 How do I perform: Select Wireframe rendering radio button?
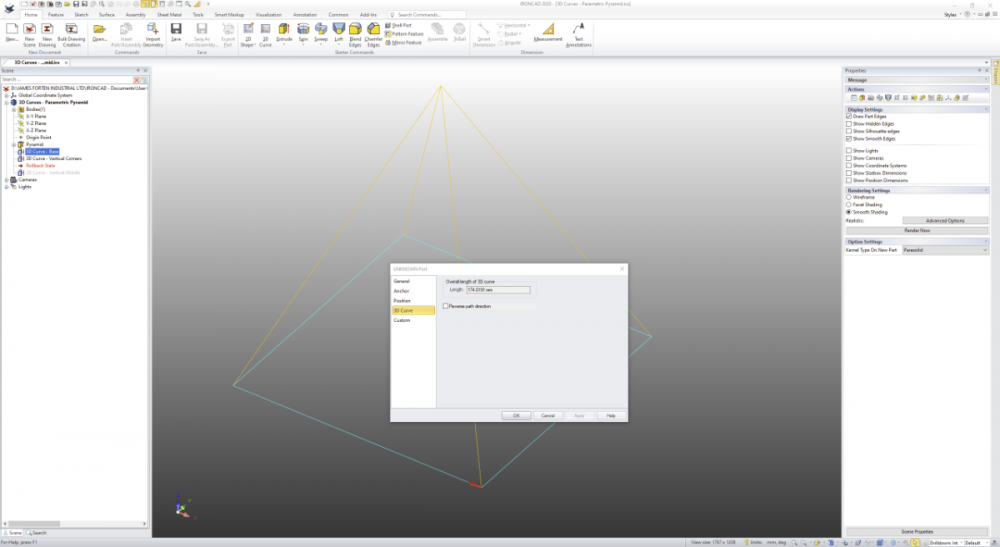849,197
